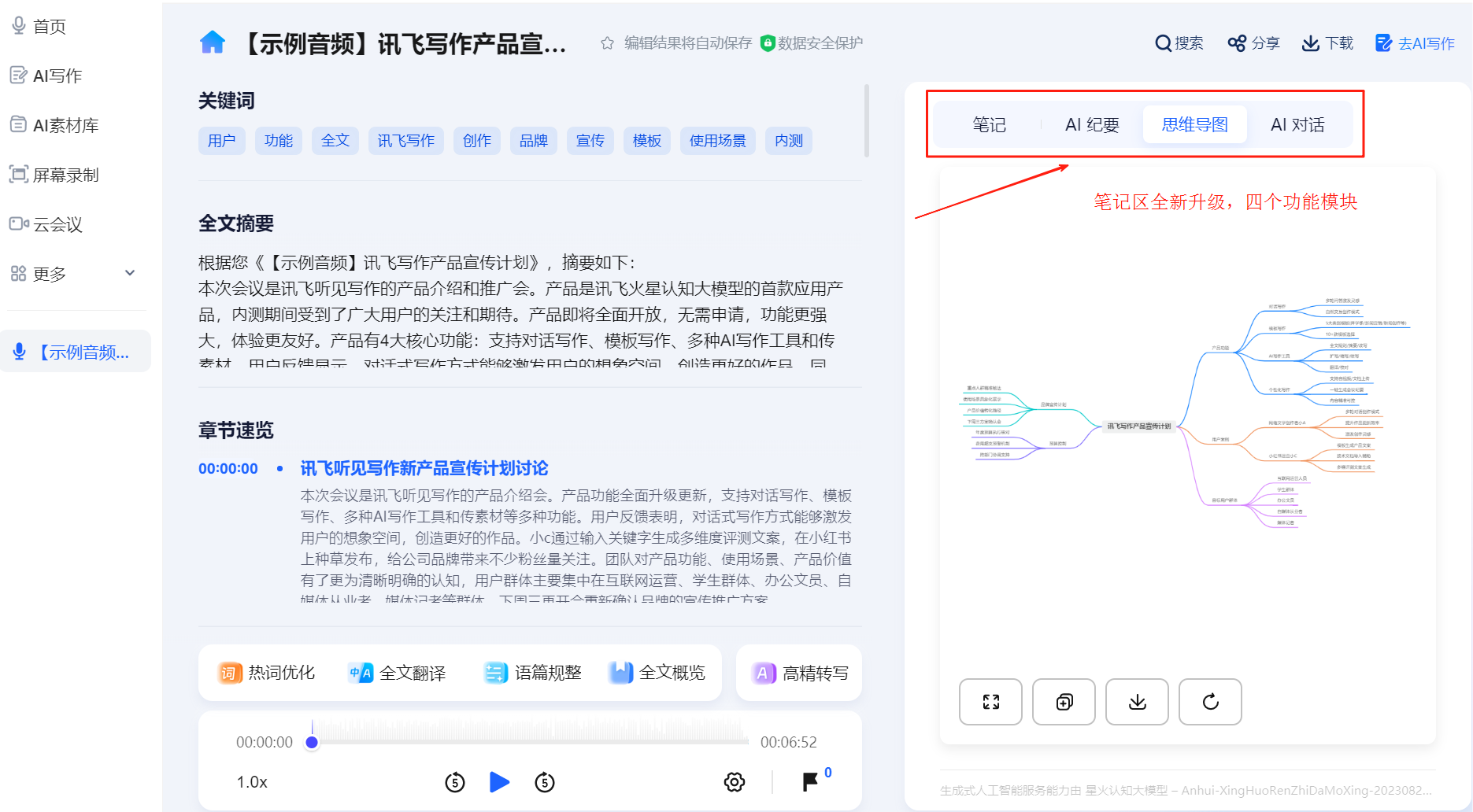Click the 宣传 keyword tag
Image resolution: width=1473 pixels, height=812 pixels.
pyautogui.click(x=590, y=141)
